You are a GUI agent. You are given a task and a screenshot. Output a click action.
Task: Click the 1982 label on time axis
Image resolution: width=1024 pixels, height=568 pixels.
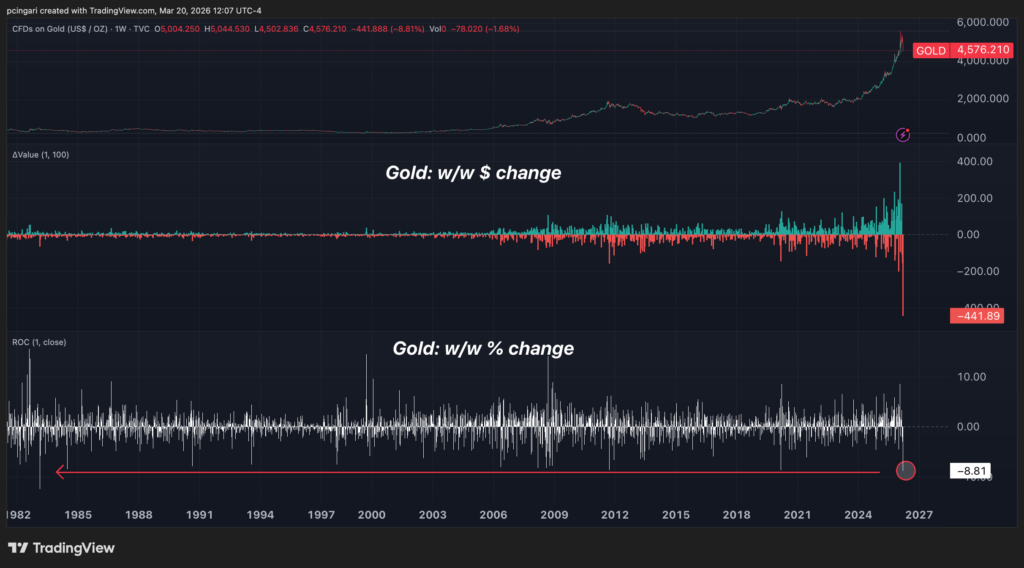point(20,515)
